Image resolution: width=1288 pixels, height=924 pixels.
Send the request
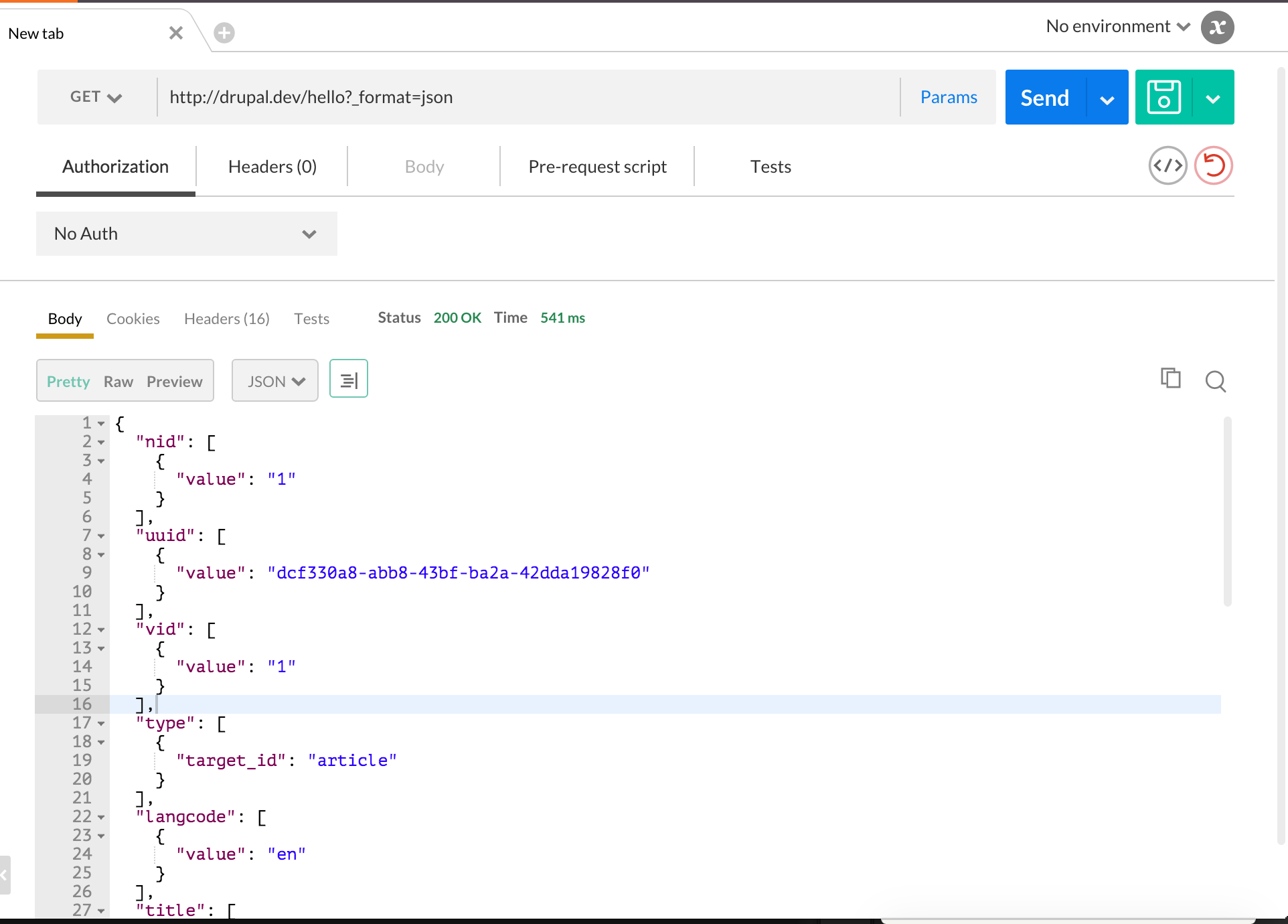(x=1045, y=98)
